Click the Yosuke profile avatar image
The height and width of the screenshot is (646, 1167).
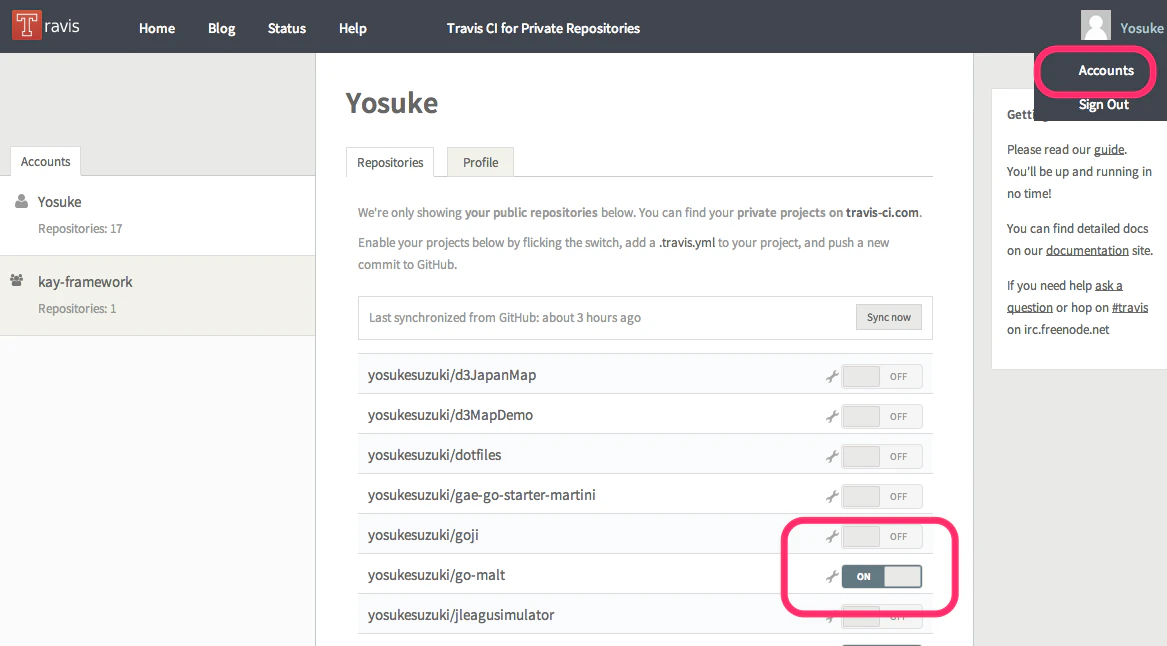pos(1096,25)
